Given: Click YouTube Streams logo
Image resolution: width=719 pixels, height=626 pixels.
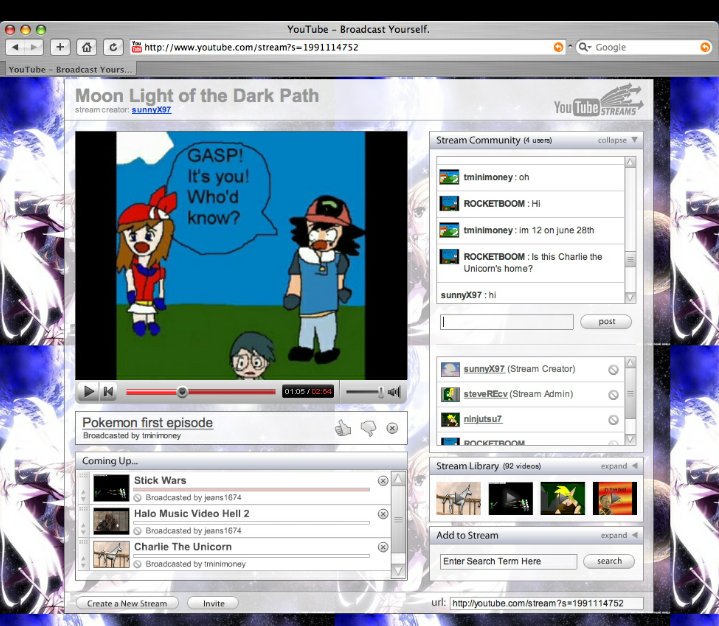Looking at the screenshot, I should coord(598,100).
